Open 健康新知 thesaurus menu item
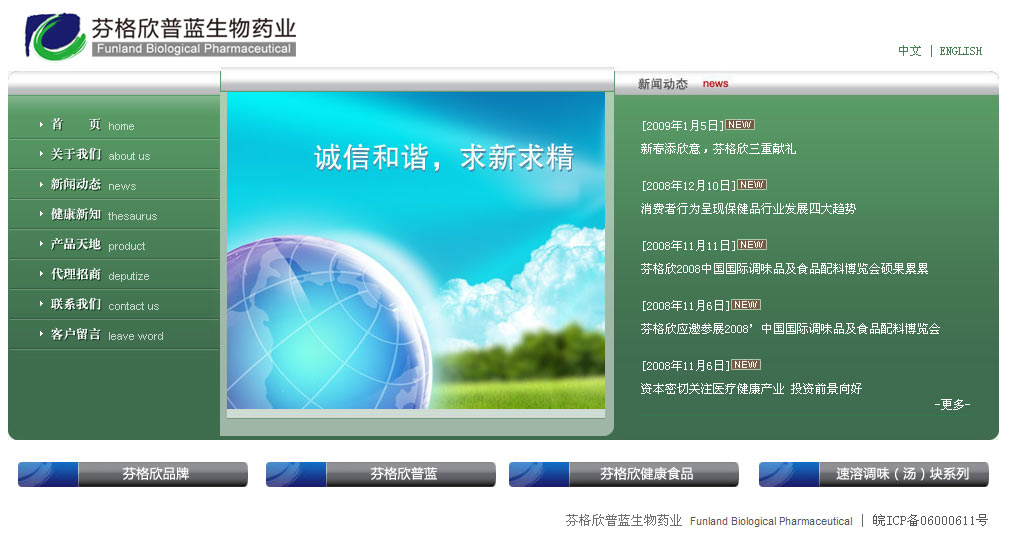The image size is (1011, 552). tap(104, 215)
